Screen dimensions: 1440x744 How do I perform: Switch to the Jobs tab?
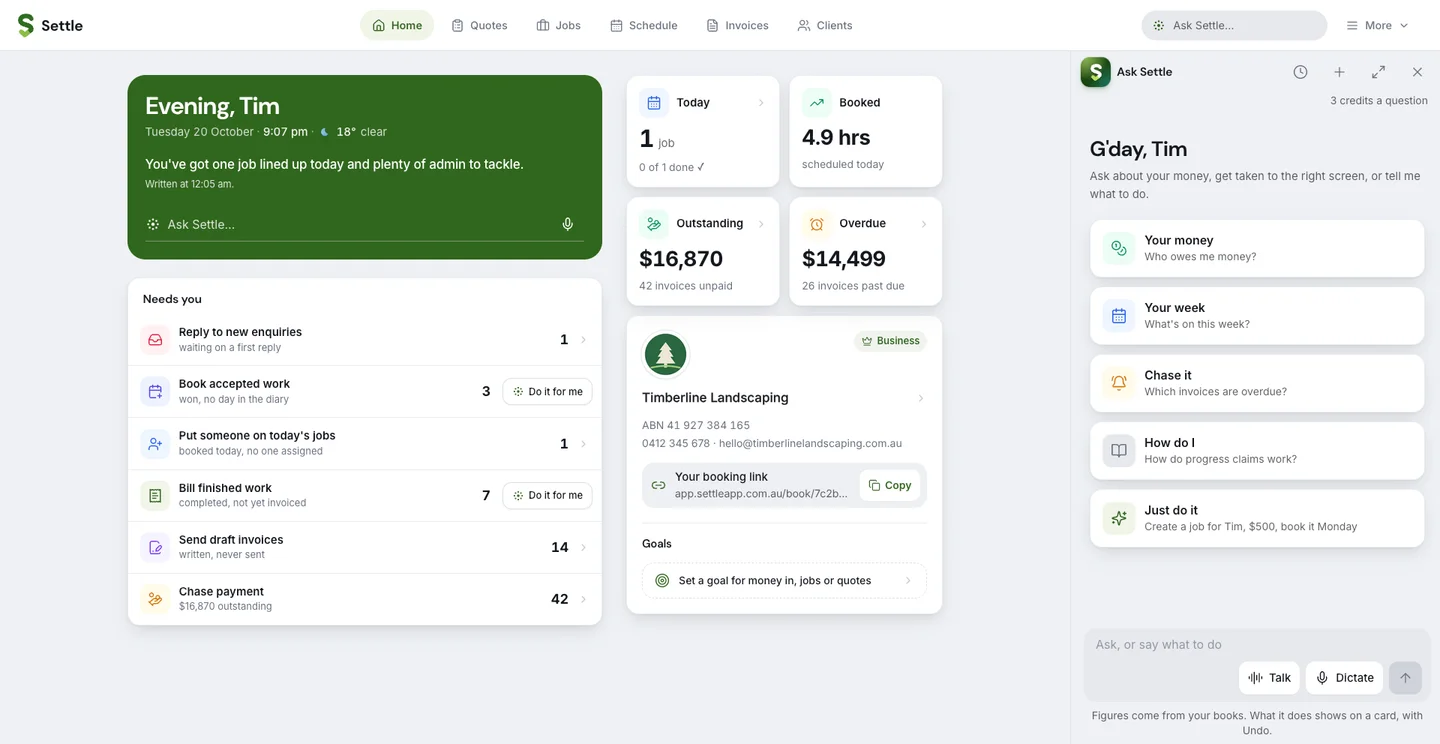(x=558, y=25)
